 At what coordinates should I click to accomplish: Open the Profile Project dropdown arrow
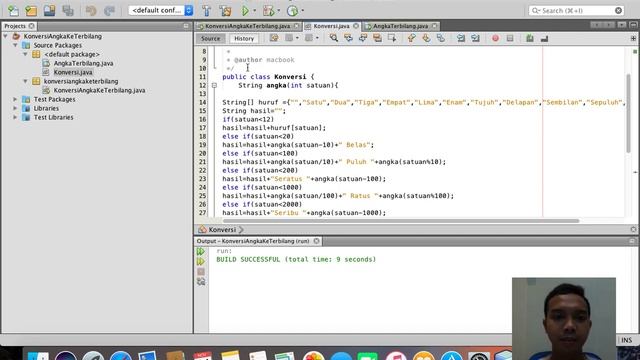coord(302,11)
